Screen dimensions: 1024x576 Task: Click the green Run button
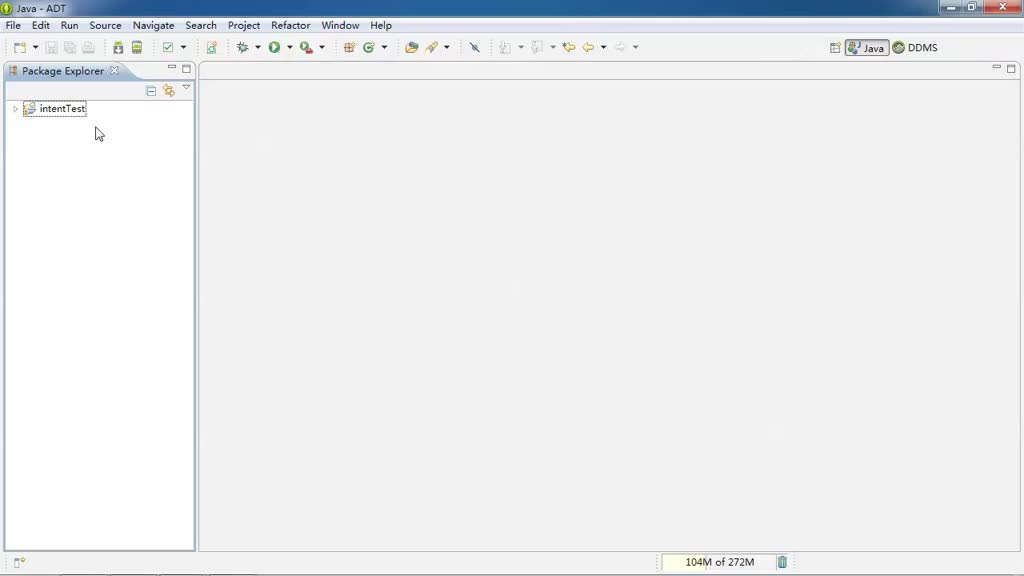(x=274, y=47)
